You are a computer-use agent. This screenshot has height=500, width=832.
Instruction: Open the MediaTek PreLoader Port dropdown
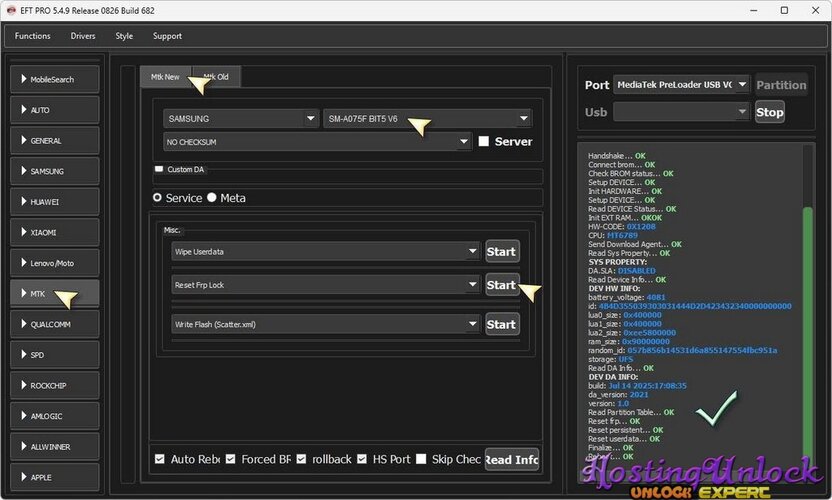pos(681,84)
